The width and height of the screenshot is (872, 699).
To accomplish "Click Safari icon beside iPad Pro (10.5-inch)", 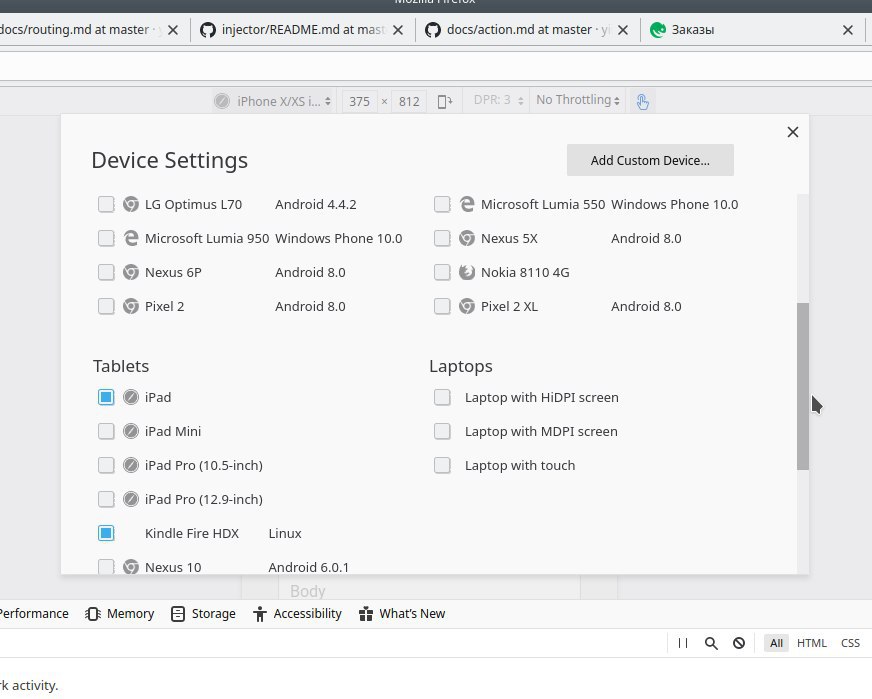I will pyautogui.click(x=131, y=465).
